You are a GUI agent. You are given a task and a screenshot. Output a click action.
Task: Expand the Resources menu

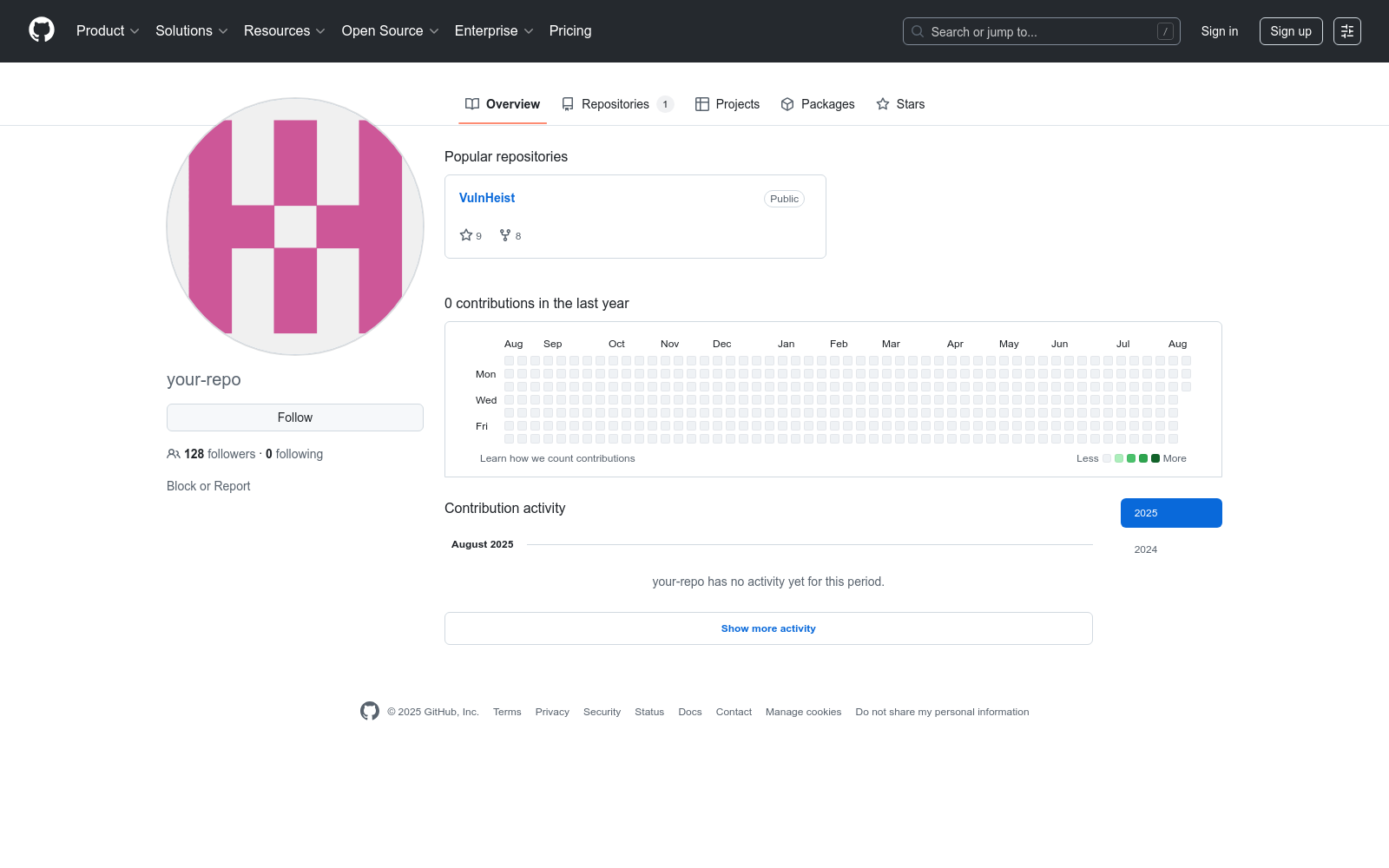[x=285, y=31]
